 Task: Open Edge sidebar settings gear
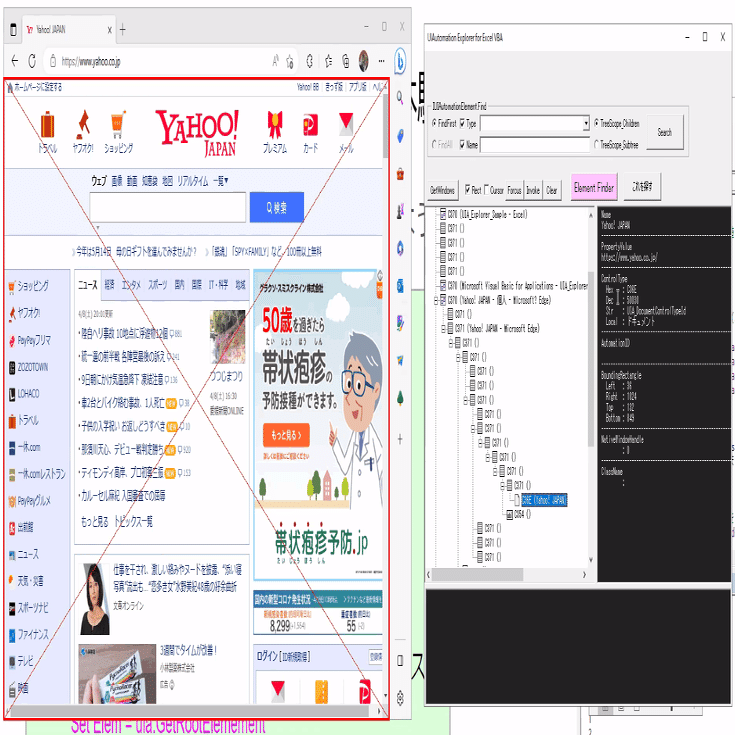(400, 698)
